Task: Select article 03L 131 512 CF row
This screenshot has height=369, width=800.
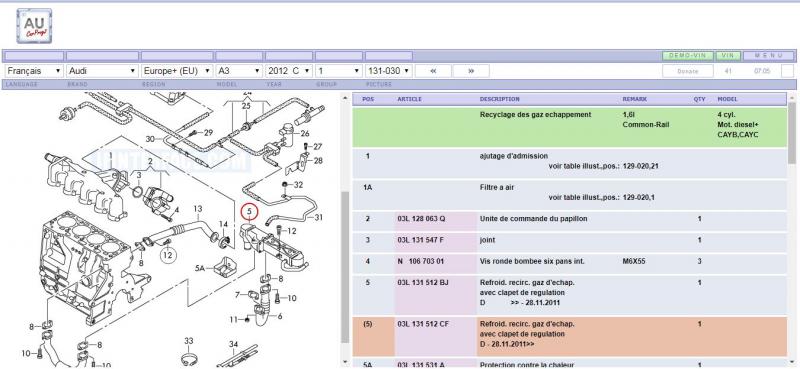Action: [569, 336]
